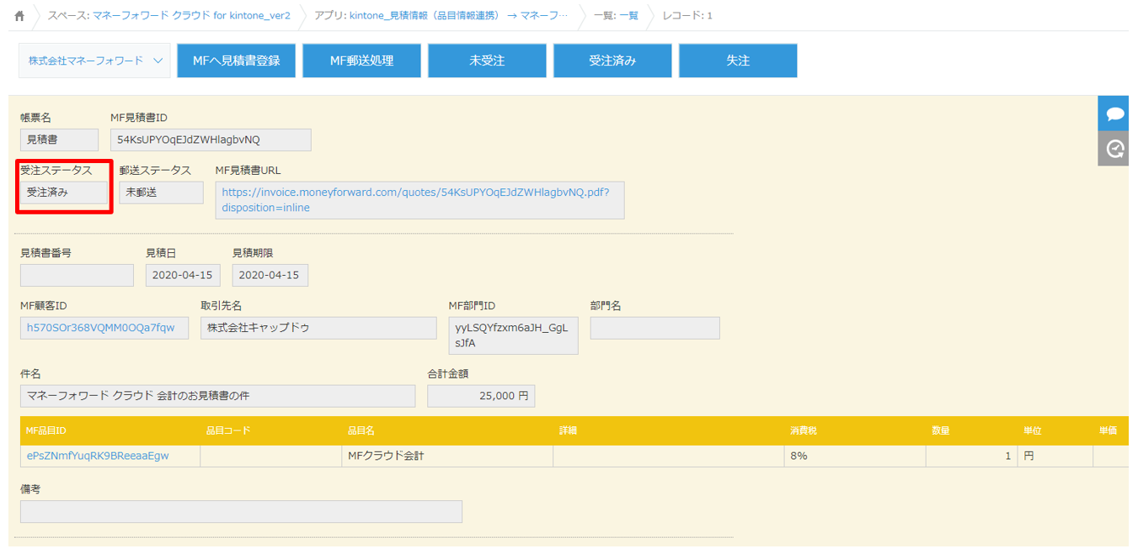Click the 郵送ステータス value 未郵送
Image resolution: width=1138 pixels, height=554 pixels.
(162, 192)
